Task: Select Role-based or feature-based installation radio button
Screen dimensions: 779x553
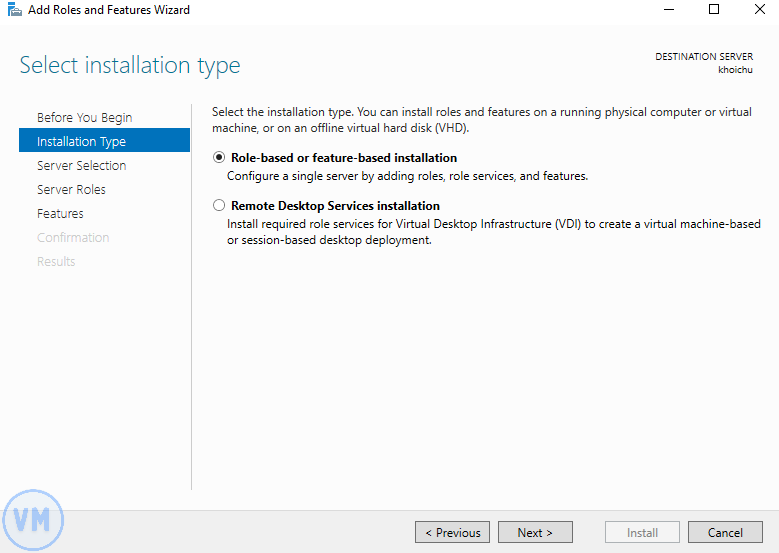Action: click(219, 158)
